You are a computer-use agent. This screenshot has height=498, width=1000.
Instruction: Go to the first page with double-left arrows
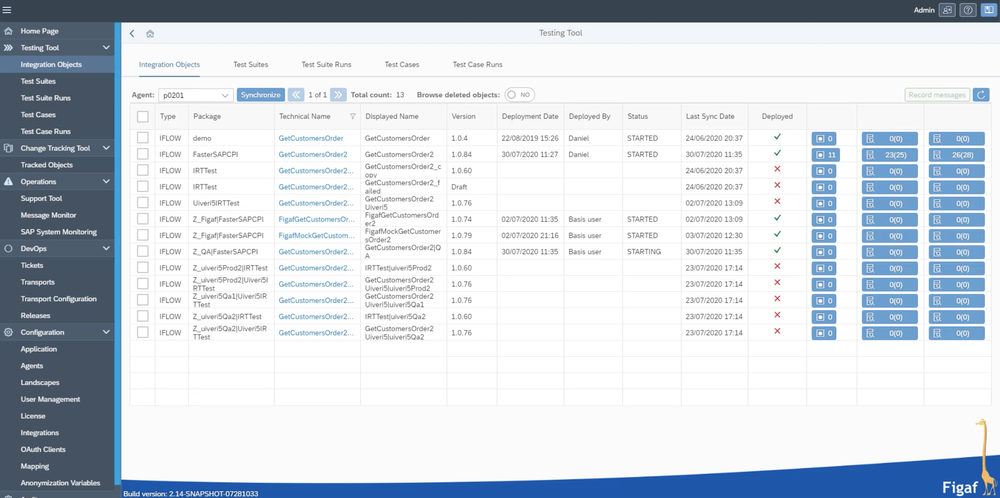(x=296, y=95)
